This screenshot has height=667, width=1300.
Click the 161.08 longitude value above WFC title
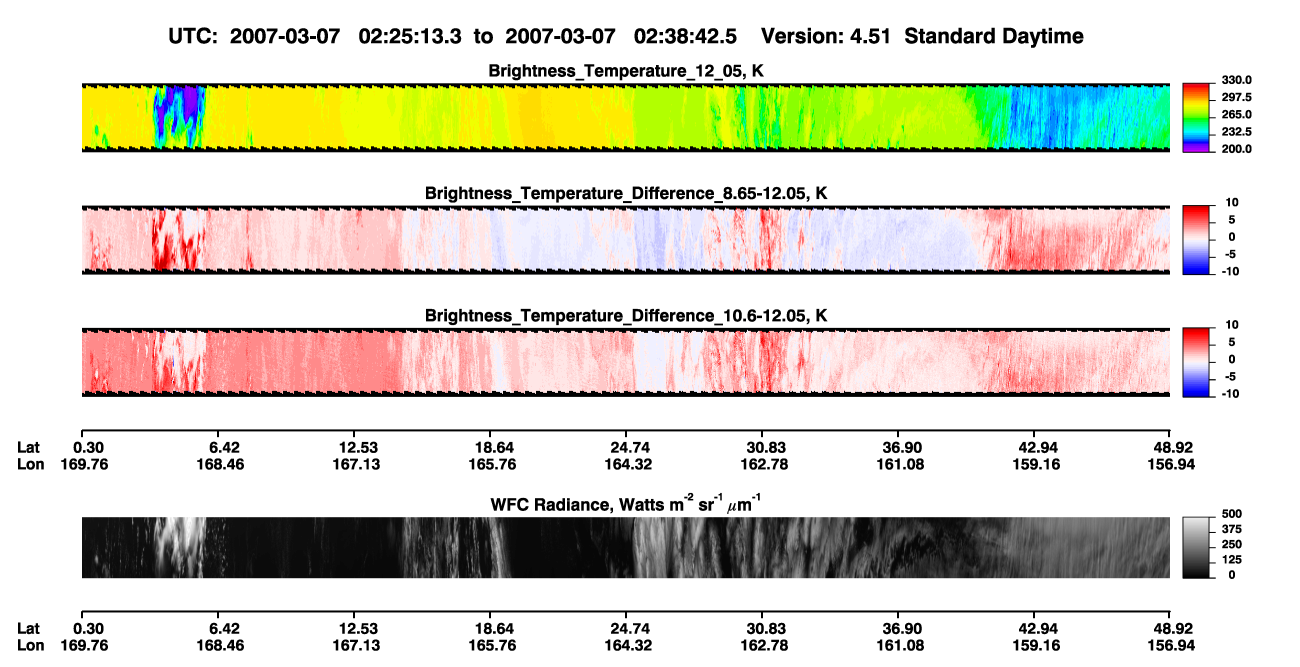[x=899, y=464]
